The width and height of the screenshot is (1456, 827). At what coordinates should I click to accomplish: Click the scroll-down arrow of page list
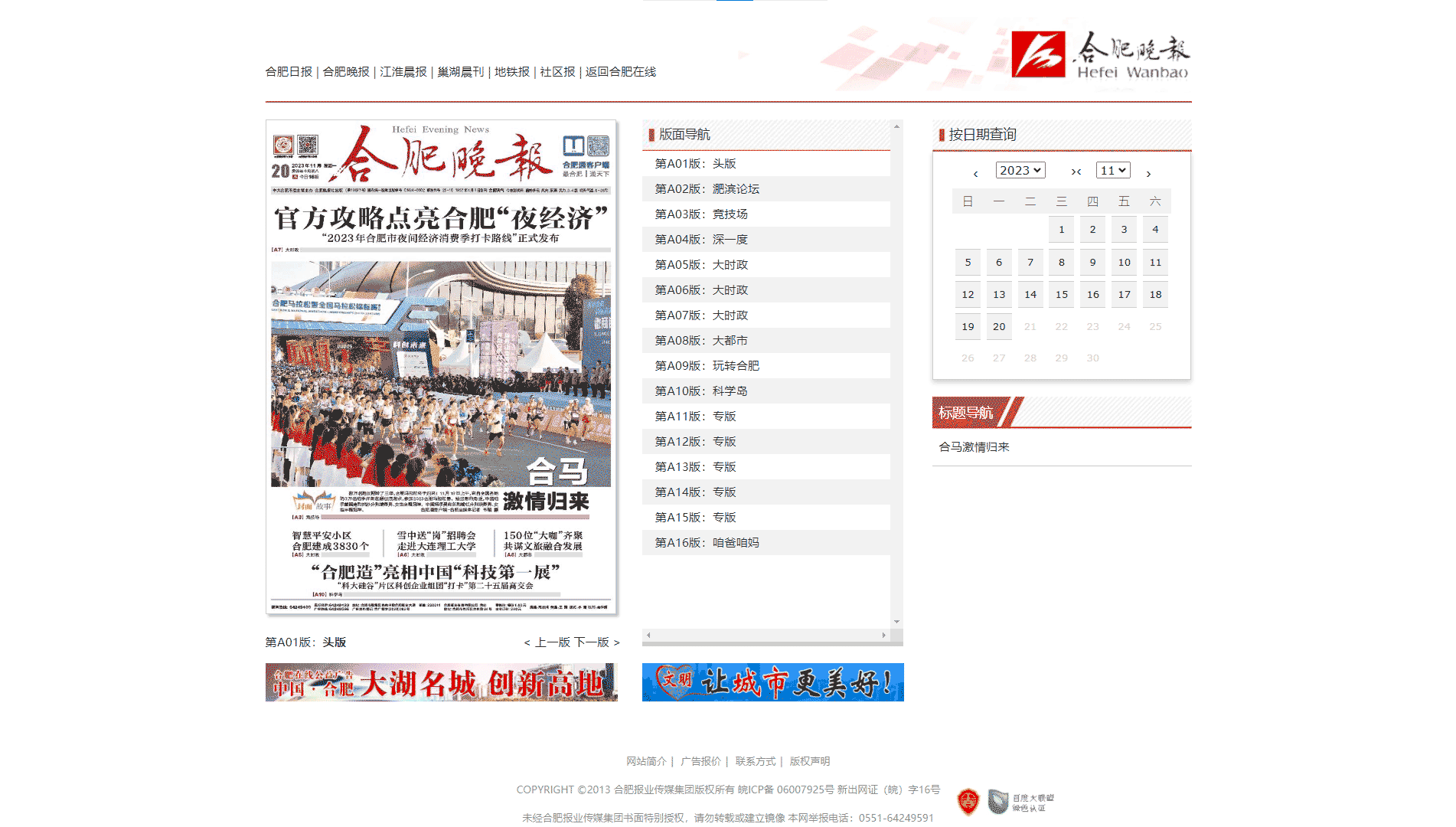[896, 622]
